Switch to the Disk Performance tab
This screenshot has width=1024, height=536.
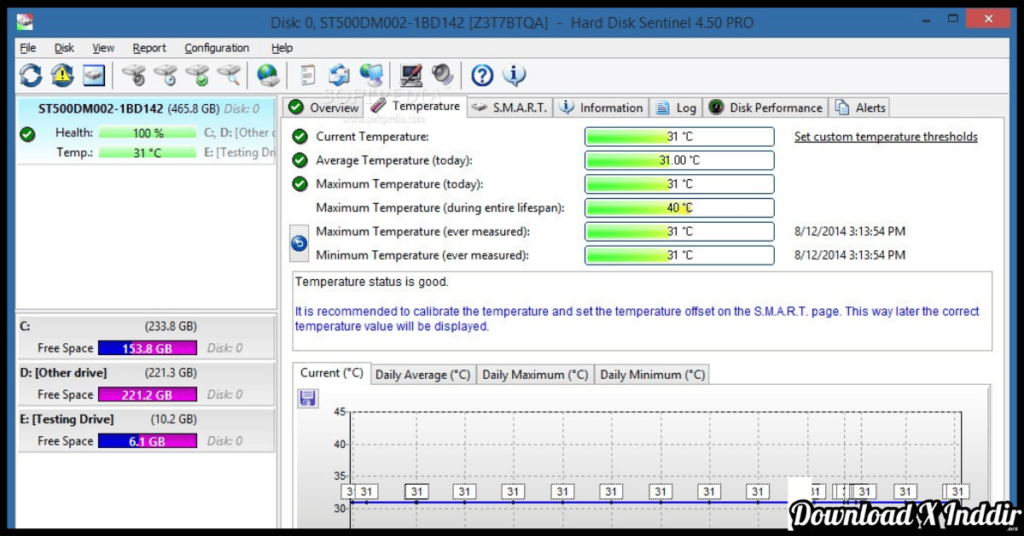tap(766, 108)
